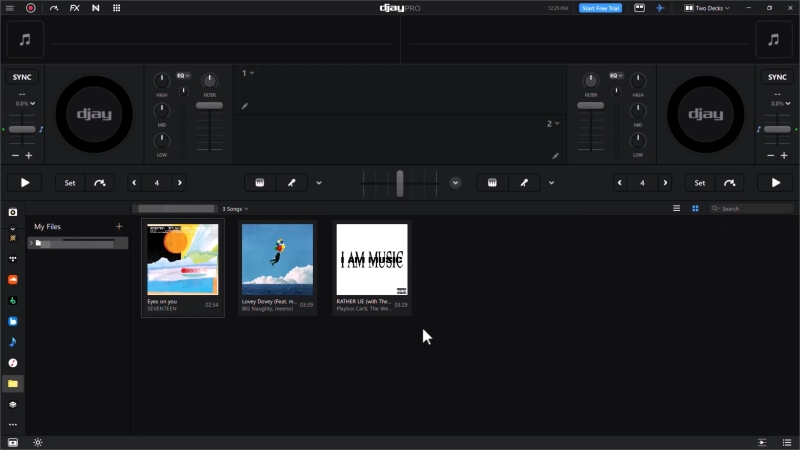This screenshot has height=450, width=800.
Task: Open waveform 2 dropdown
Action: [x=553, y=123]
